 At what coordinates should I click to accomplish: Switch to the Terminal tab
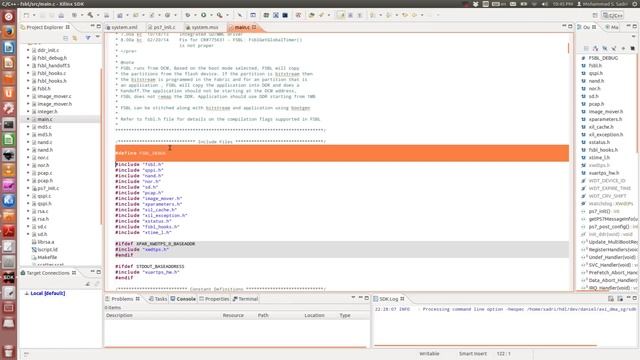[x=245, y=299]
